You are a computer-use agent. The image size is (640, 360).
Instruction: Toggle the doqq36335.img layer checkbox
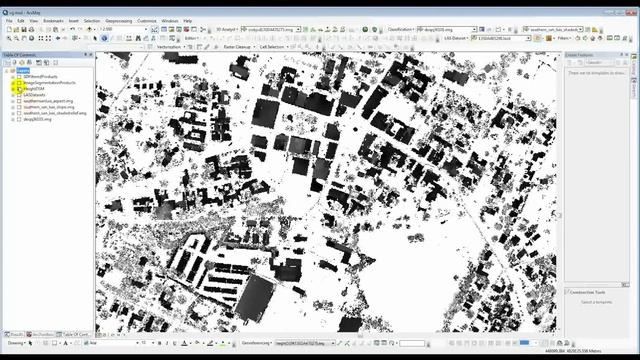pyautogui.click(x=19, y=119)
